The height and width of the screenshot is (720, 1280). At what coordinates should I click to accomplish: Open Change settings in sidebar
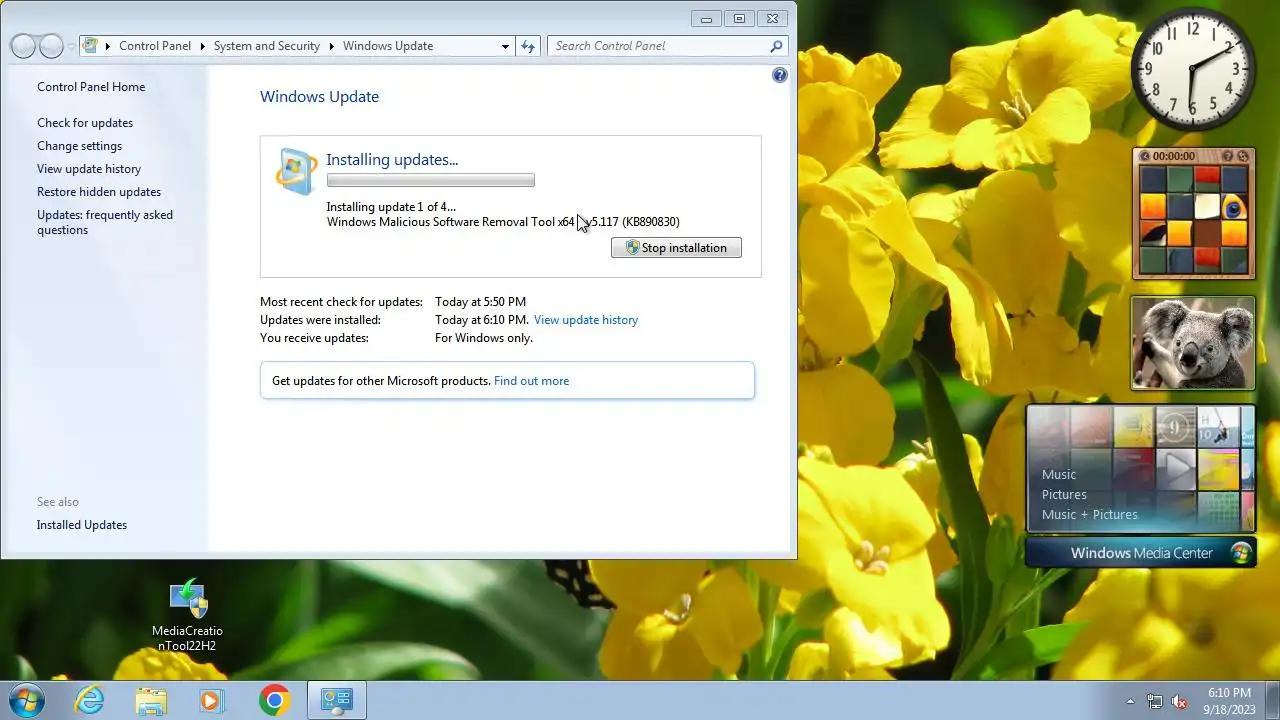click(79, 146)
